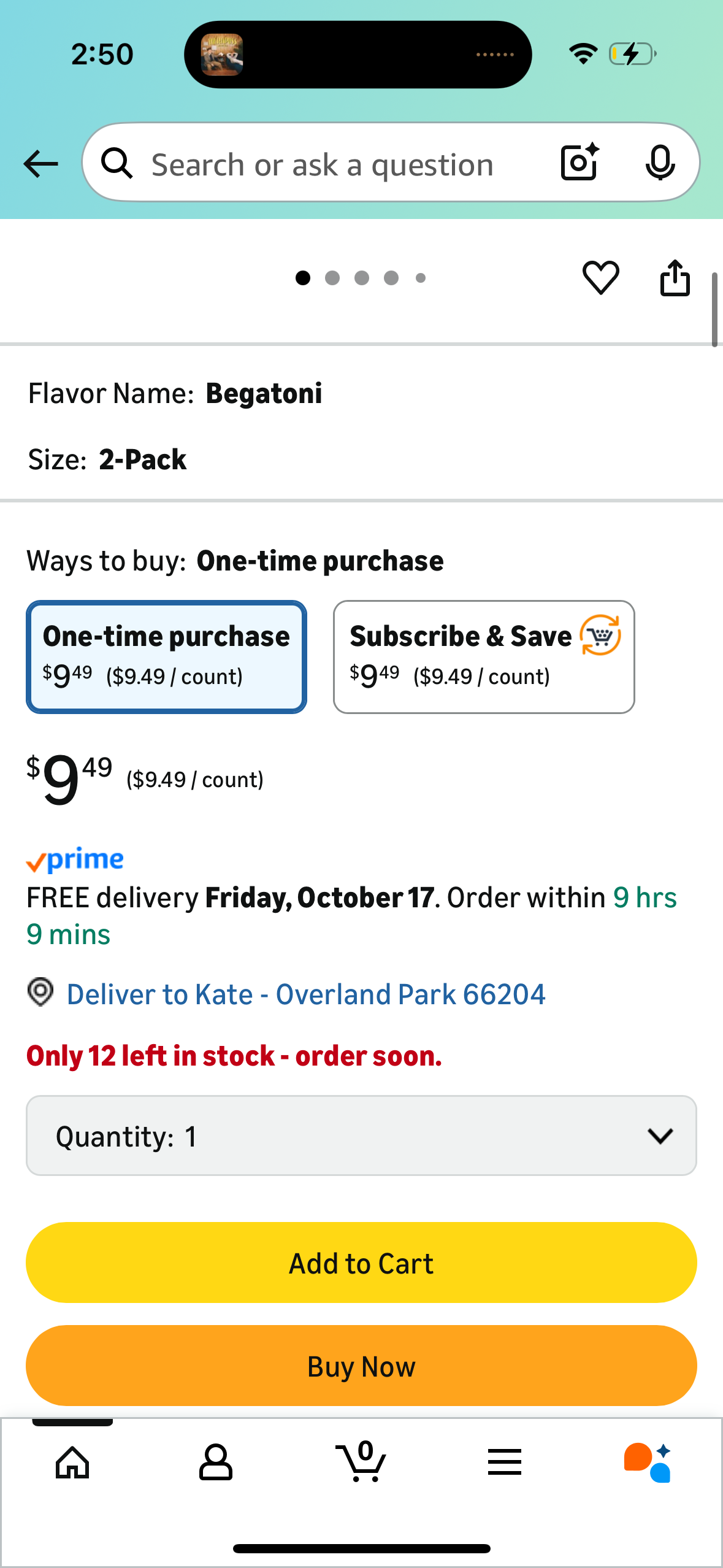This screenshot has width=723, height=1568.
Task: Select One-time purchase option
Action: [x=166, y=656]
